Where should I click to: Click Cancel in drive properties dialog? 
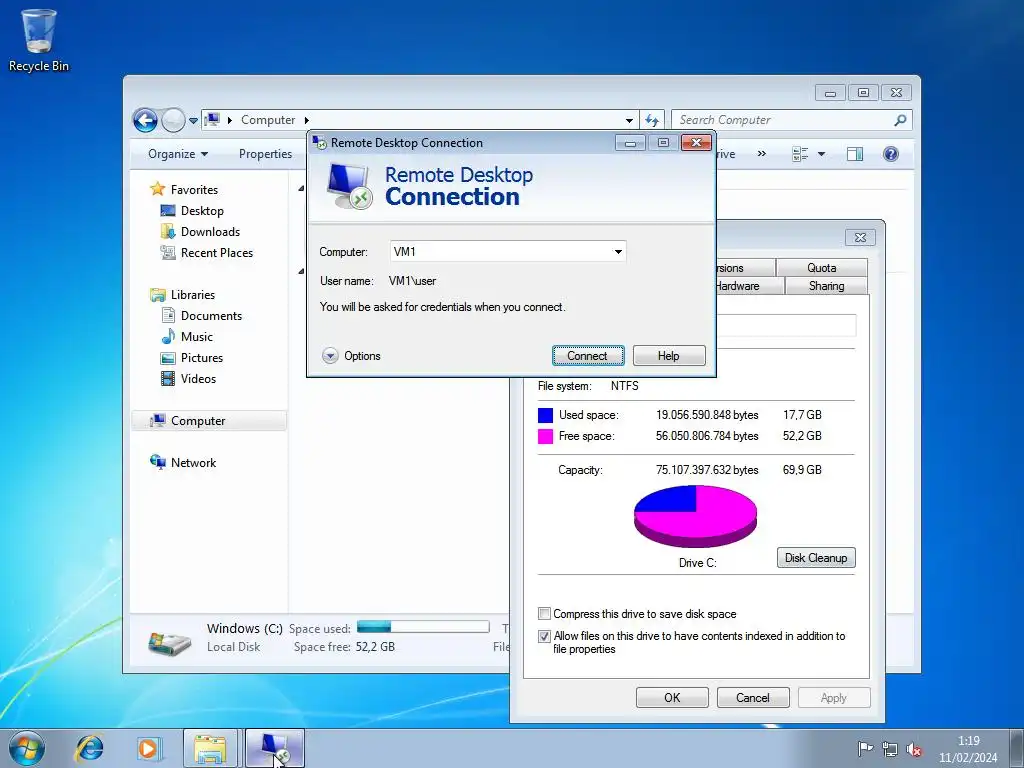[x=753, y=697]
